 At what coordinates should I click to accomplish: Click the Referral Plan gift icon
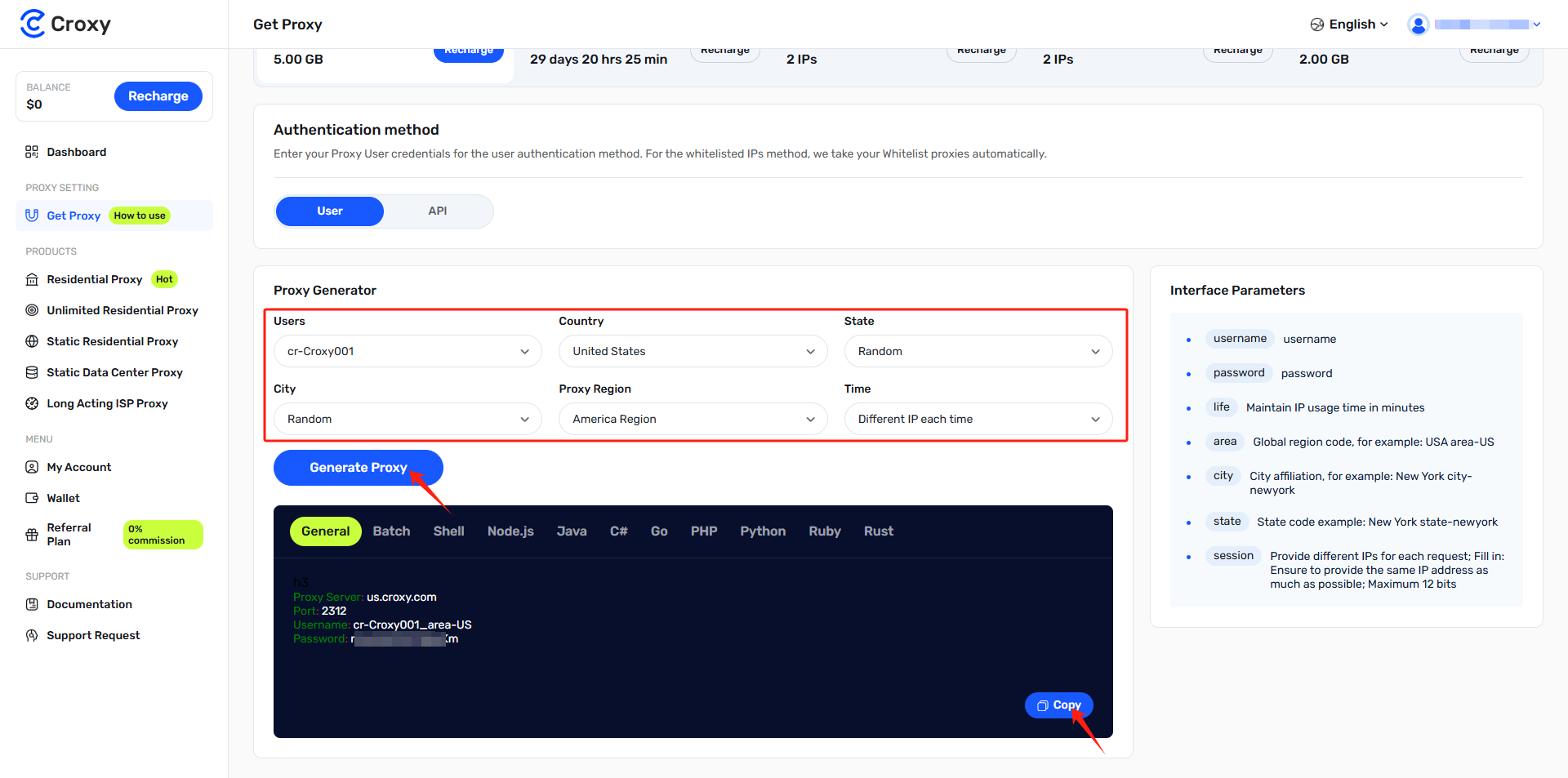(x=32, y=535)
